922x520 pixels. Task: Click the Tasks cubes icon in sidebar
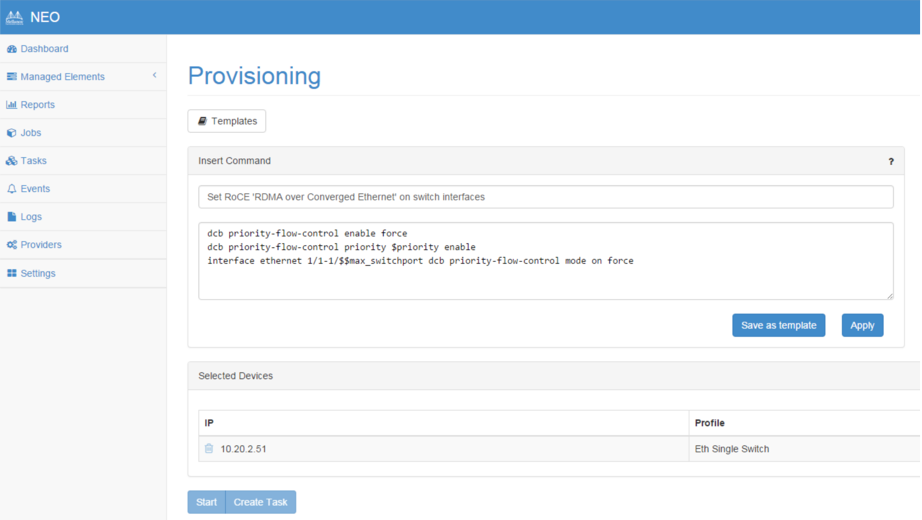point(12,161)
